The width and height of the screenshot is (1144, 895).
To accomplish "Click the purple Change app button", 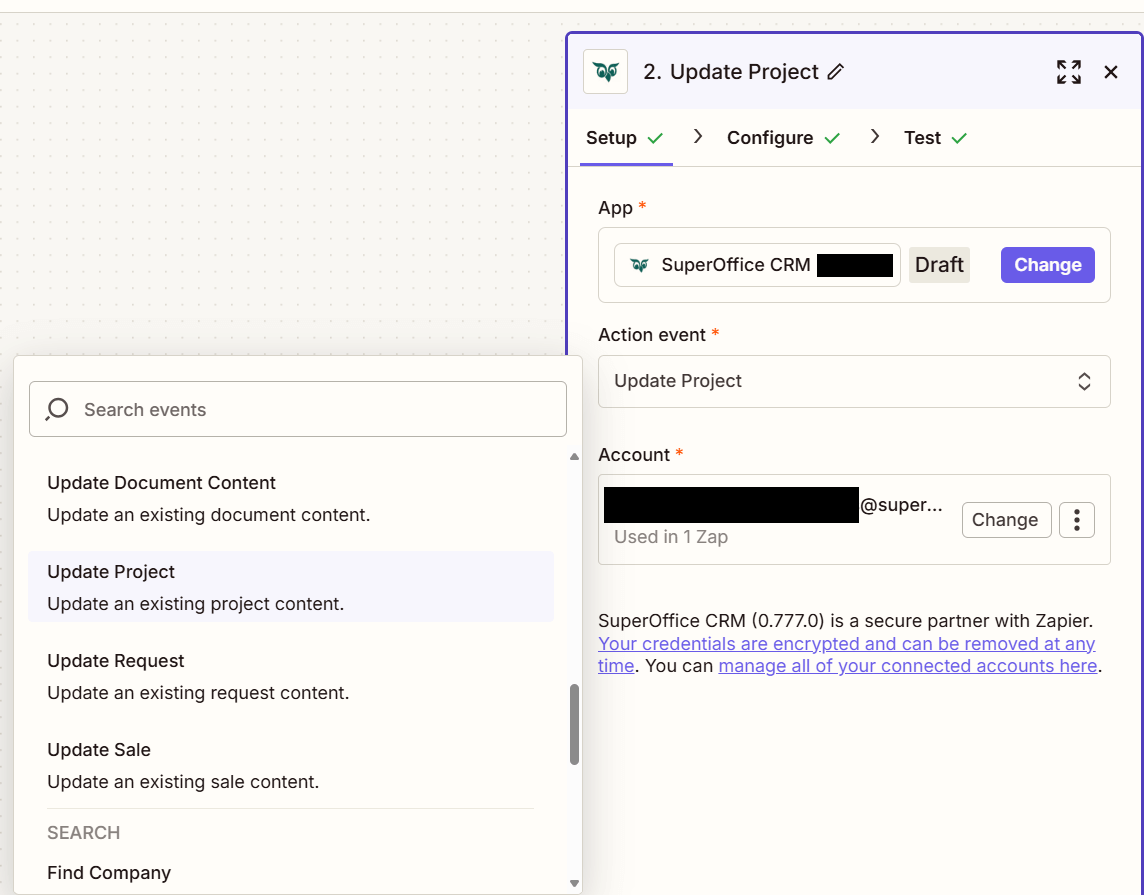I will click(x=1047, y=265).
